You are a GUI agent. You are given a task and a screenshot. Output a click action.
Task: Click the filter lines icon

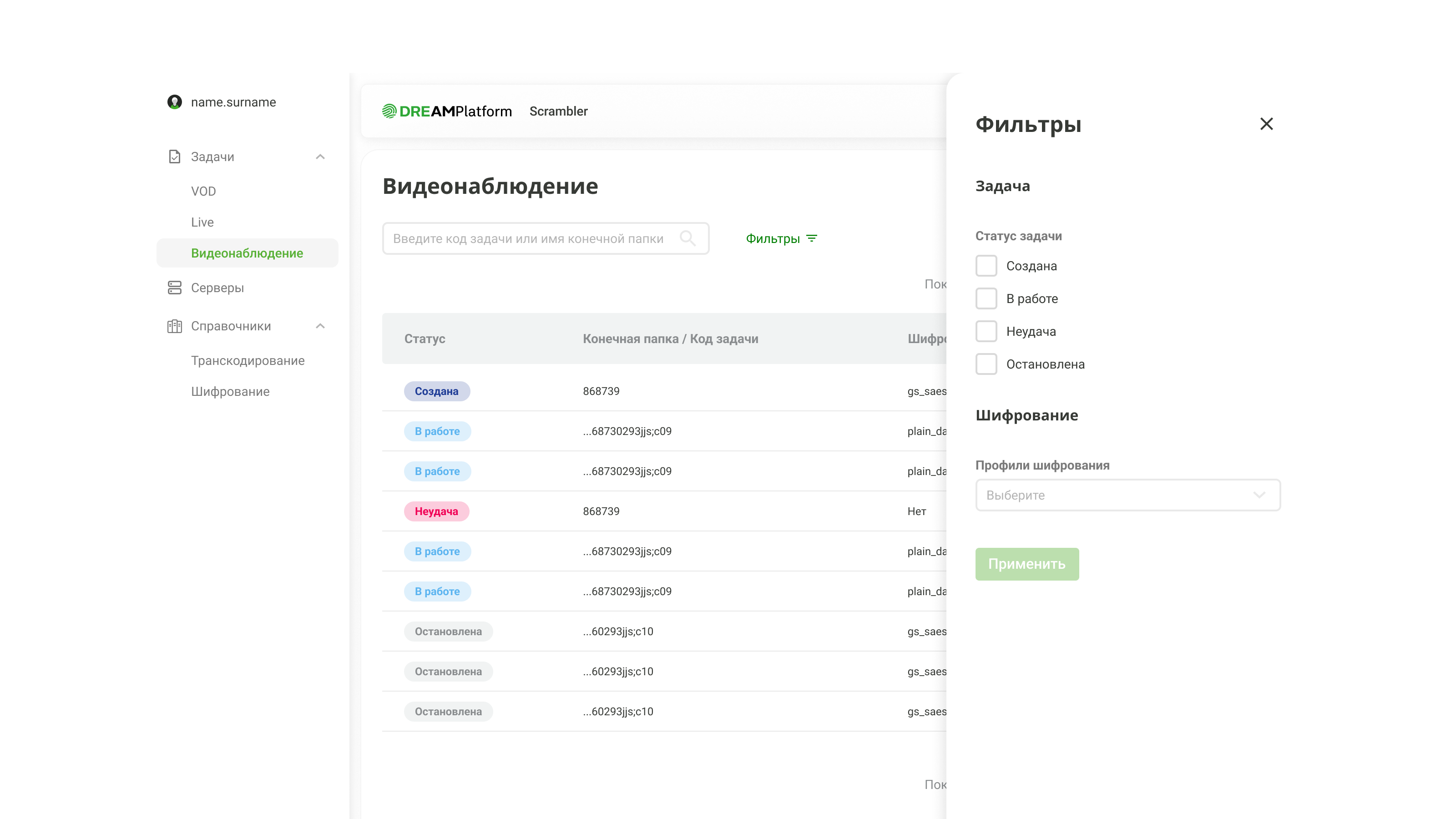coord(812,238)
